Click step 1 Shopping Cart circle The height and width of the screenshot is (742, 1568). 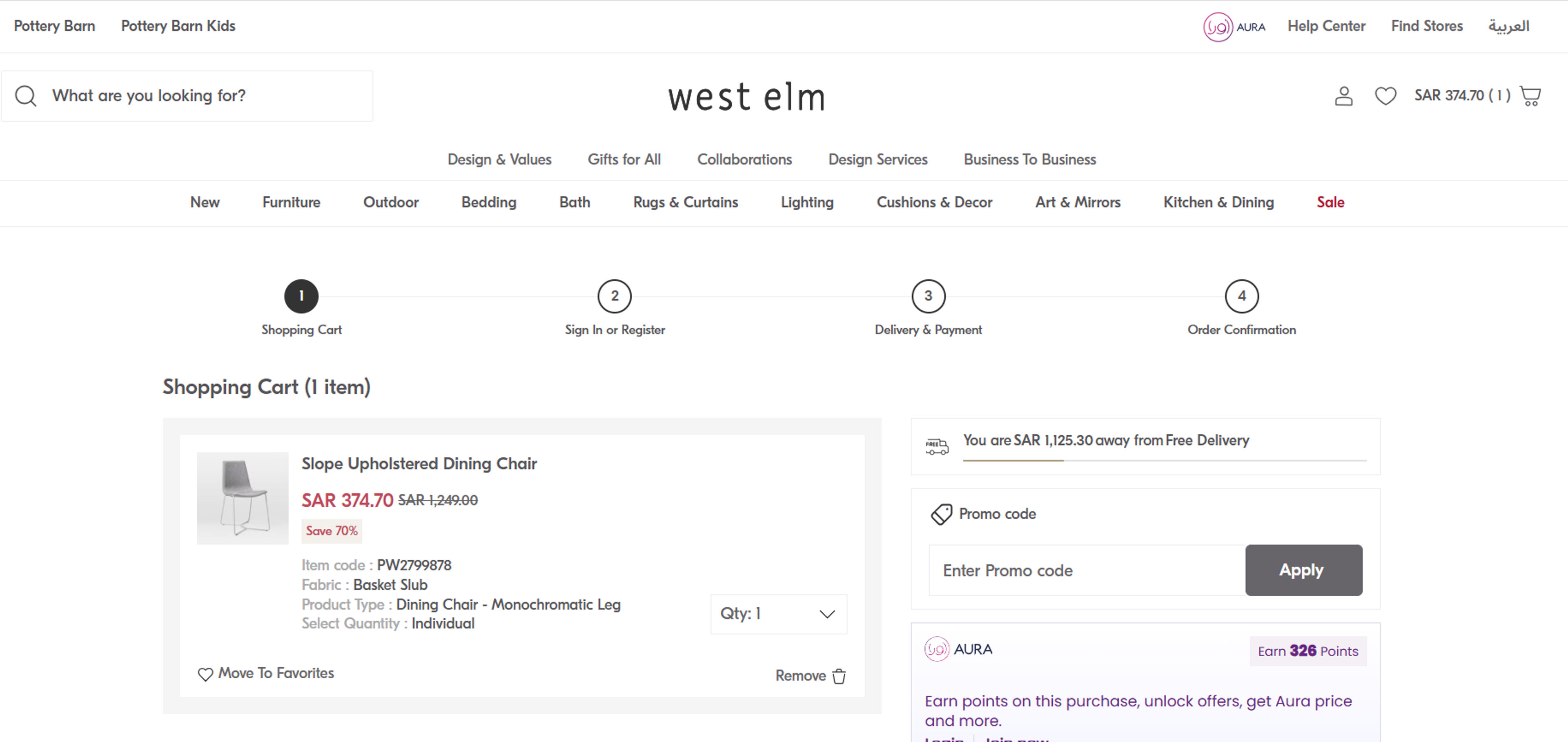click(x=301, y=296)
